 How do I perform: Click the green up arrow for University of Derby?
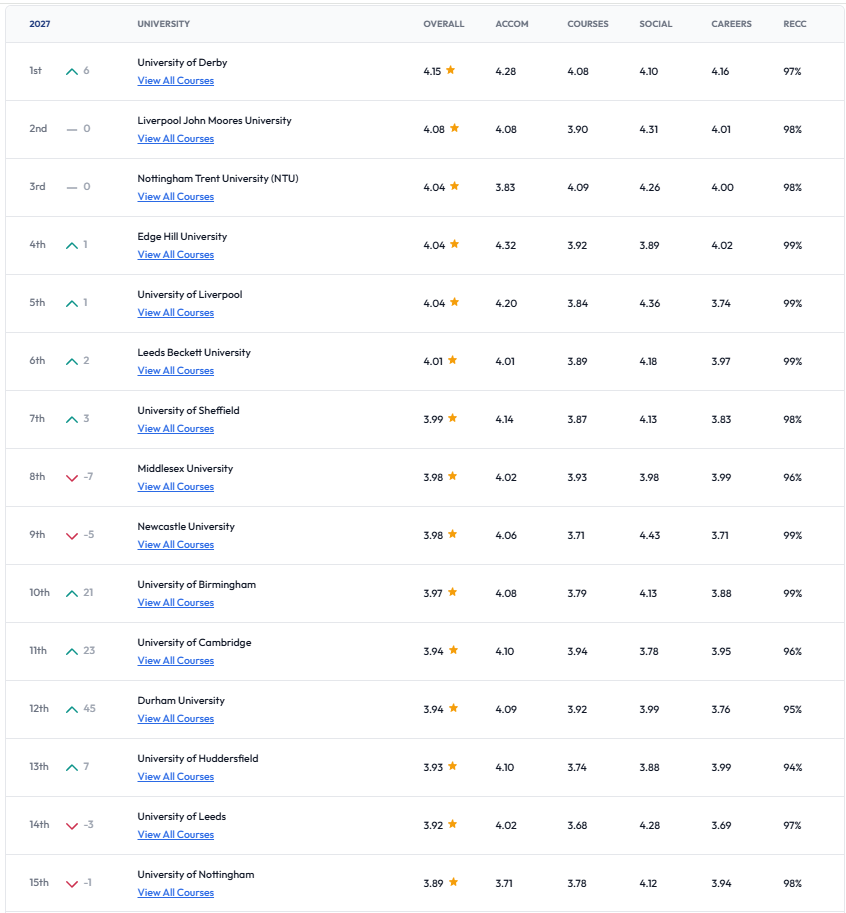pos(72,71)
